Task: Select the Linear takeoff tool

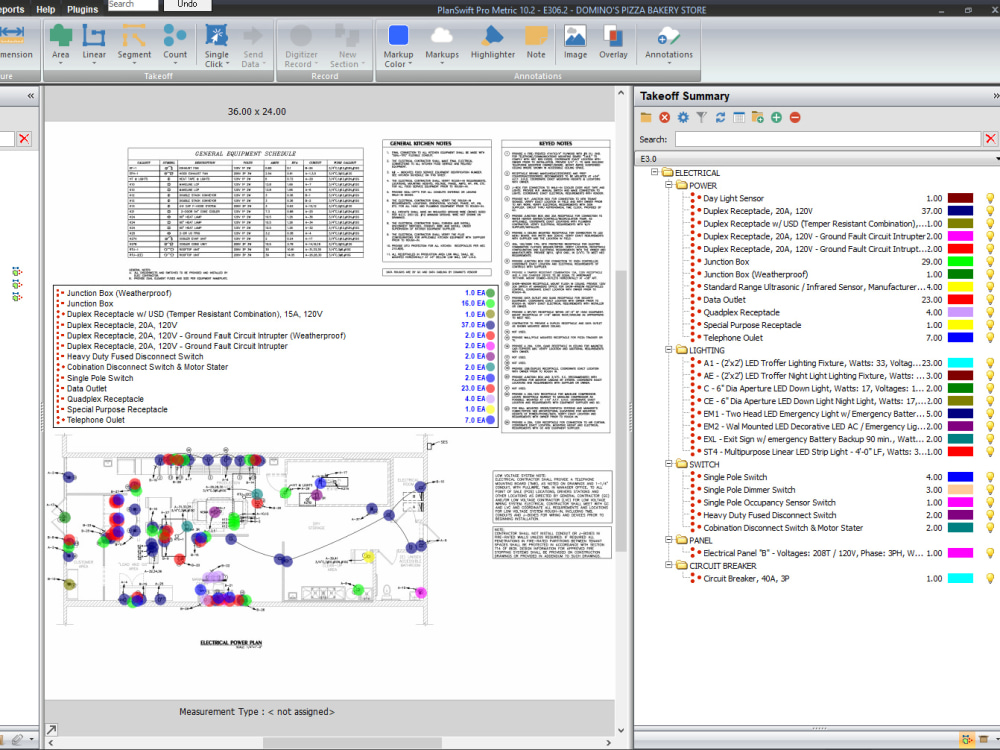Action: point(94,43)
